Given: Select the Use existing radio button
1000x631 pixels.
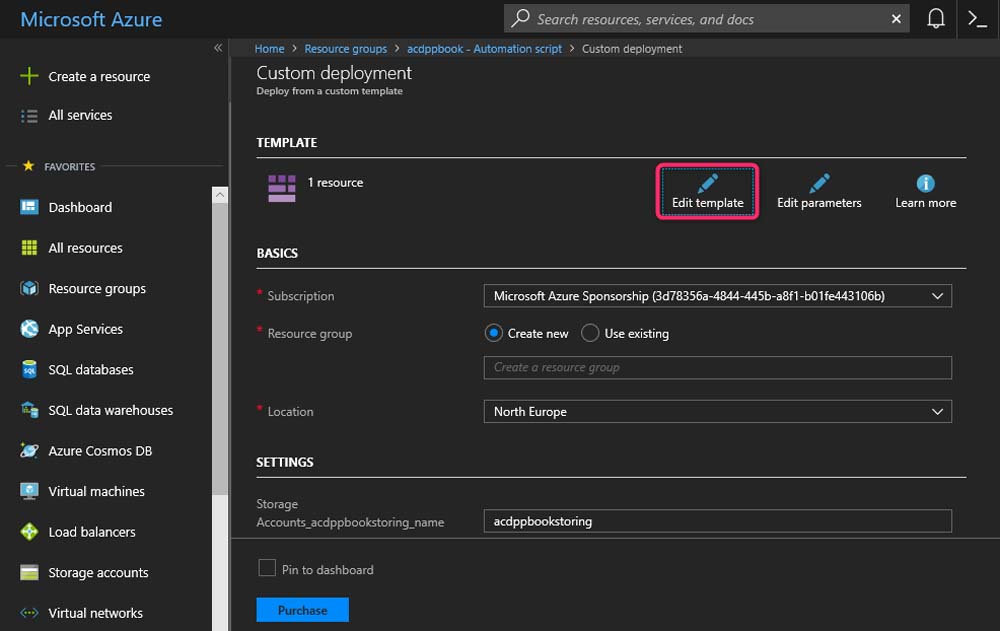Looking at the screenshot, I should tap(590, 333).
